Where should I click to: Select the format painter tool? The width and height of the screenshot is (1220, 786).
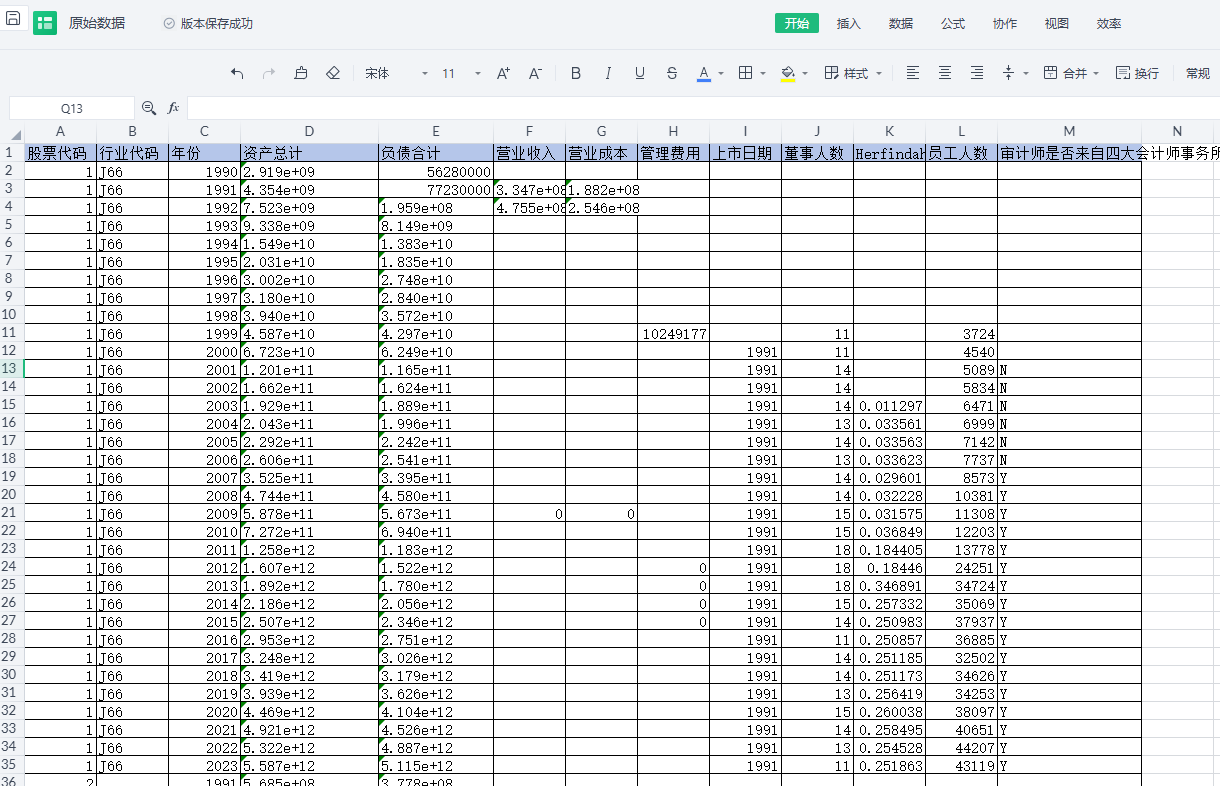coord(301,73)
